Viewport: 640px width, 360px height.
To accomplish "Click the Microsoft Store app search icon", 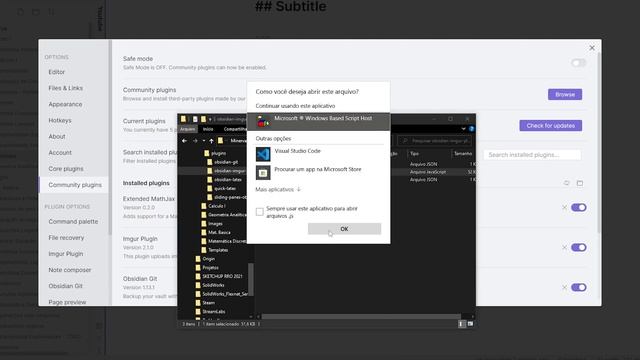I will click(263, 173).
